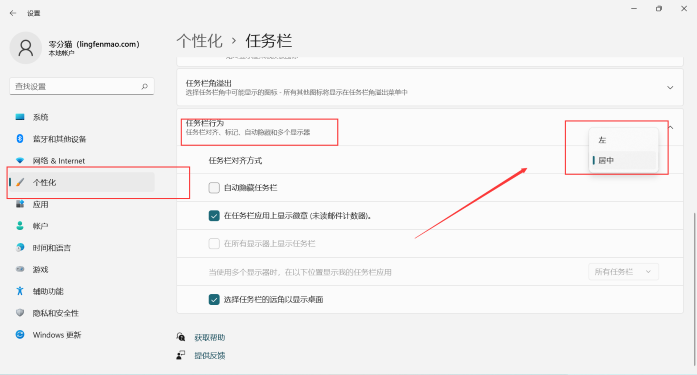Close the Settings window
Image resolution: width=697 pixels, height=375 pixels.
684,8
